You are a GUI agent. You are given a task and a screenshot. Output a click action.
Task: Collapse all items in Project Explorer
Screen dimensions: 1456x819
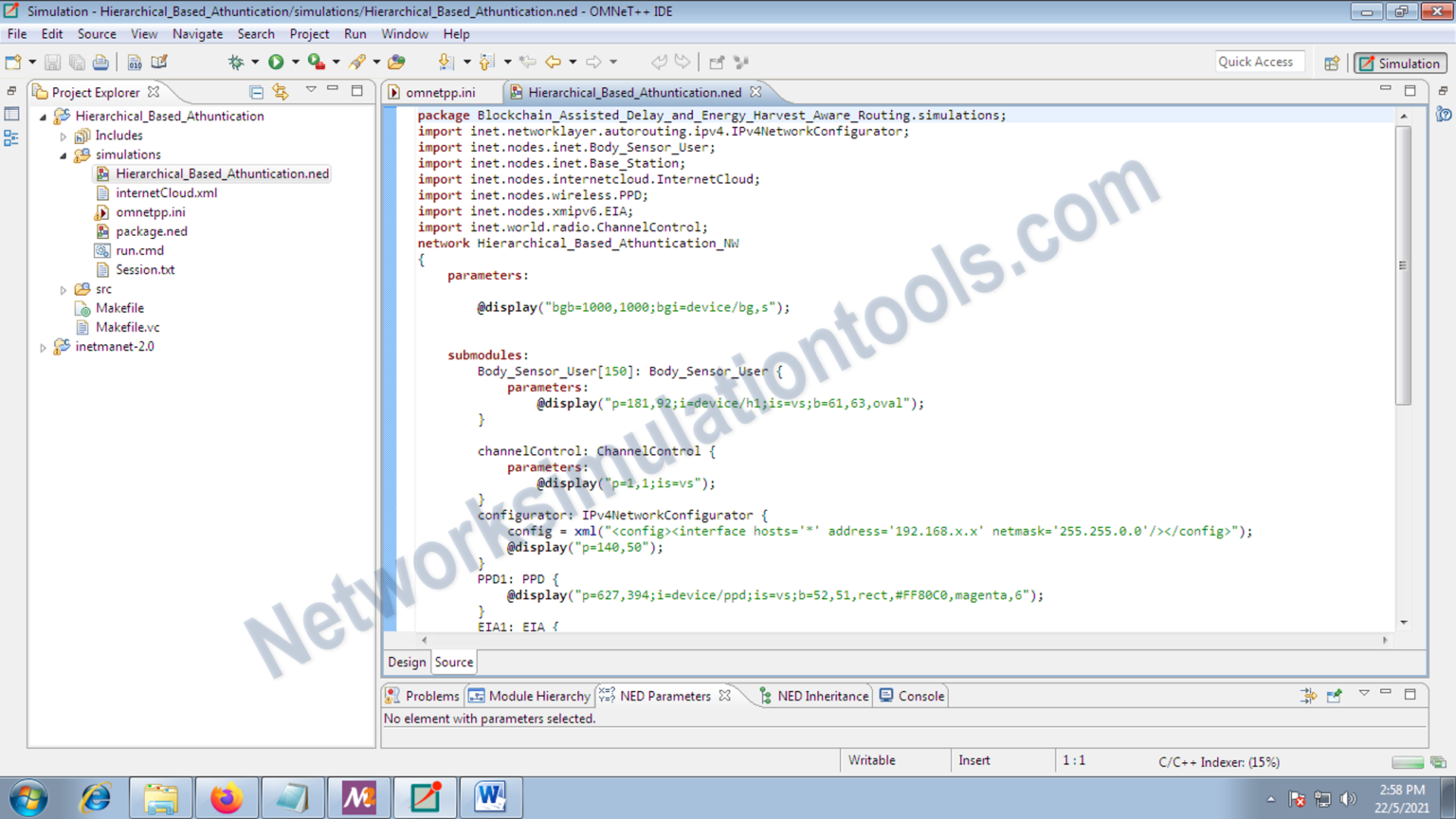[256, 91]
